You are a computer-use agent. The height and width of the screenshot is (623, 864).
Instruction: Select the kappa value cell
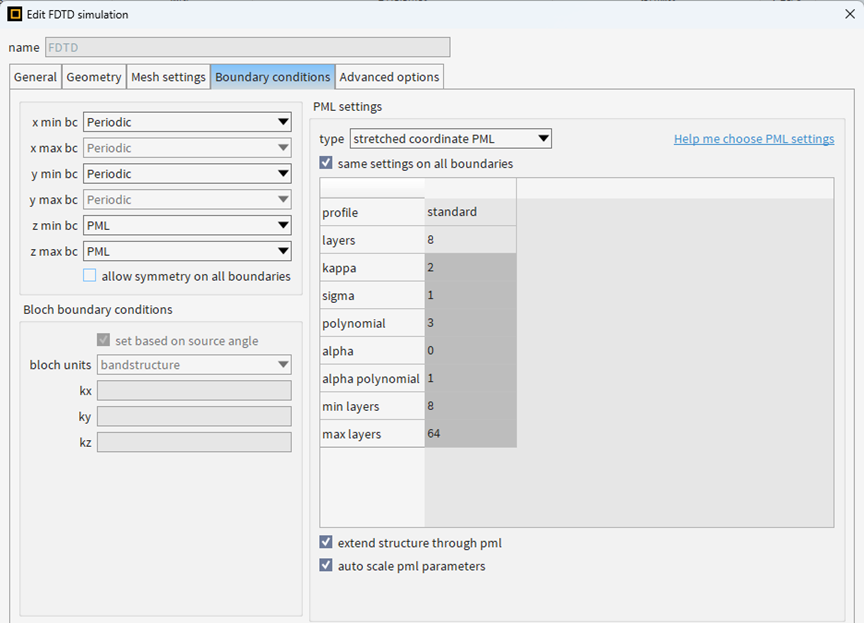(x=471, y=268)
